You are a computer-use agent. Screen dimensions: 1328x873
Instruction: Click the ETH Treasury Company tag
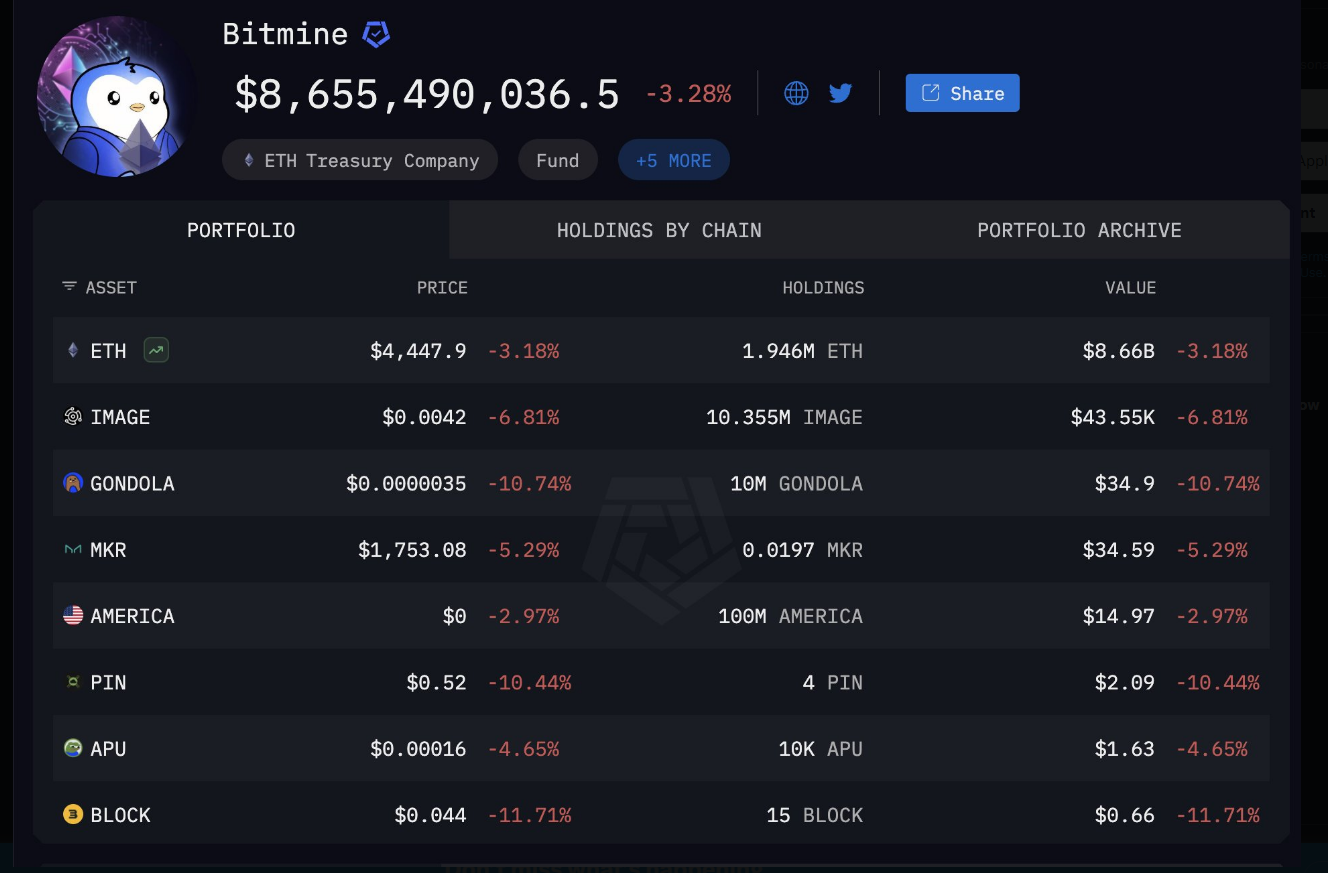click(x=360, y=160)
